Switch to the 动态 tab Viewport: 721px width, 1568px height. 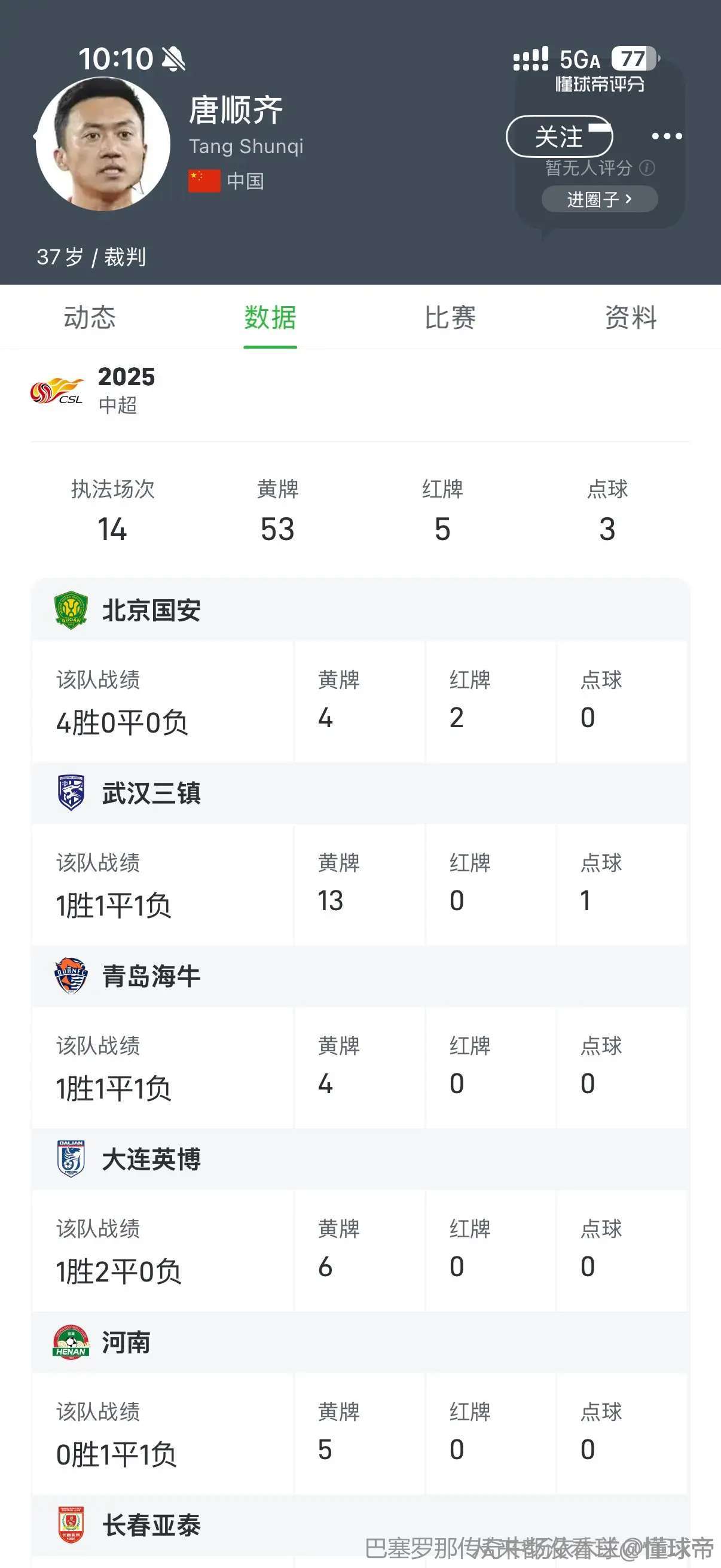(x=90, y=318)
